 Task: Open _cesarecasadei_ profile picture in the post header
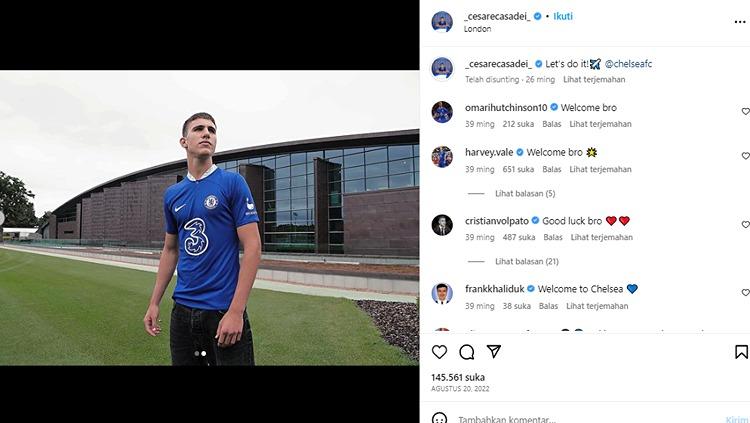(x=442, y=22)
